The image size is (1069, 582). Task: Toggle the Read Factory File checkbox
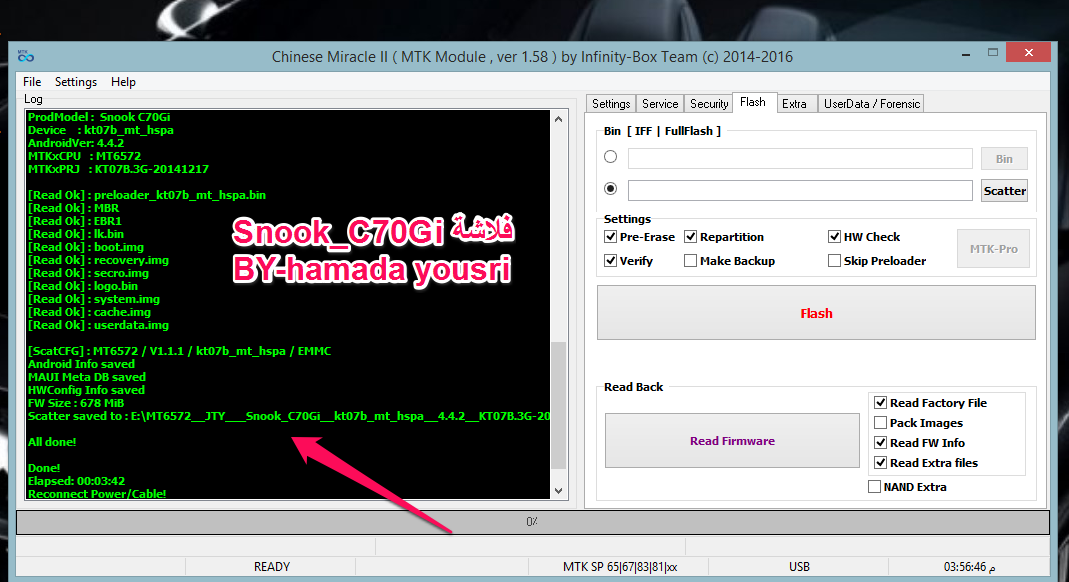(881, 403)
